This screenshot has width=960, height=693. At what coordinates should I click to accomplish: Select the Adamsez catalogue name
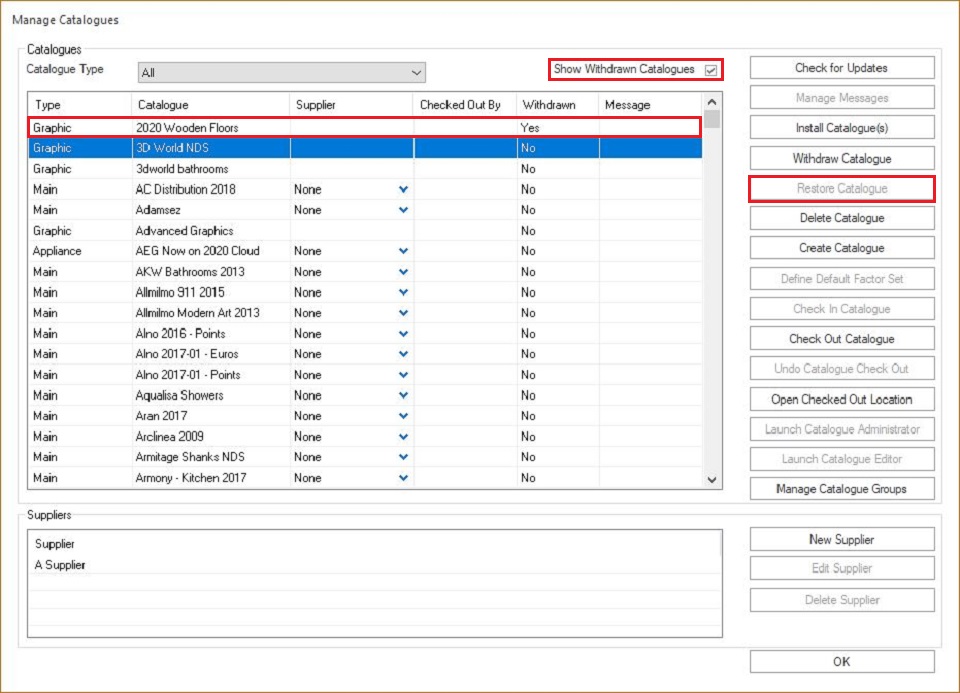pos(158,210)
